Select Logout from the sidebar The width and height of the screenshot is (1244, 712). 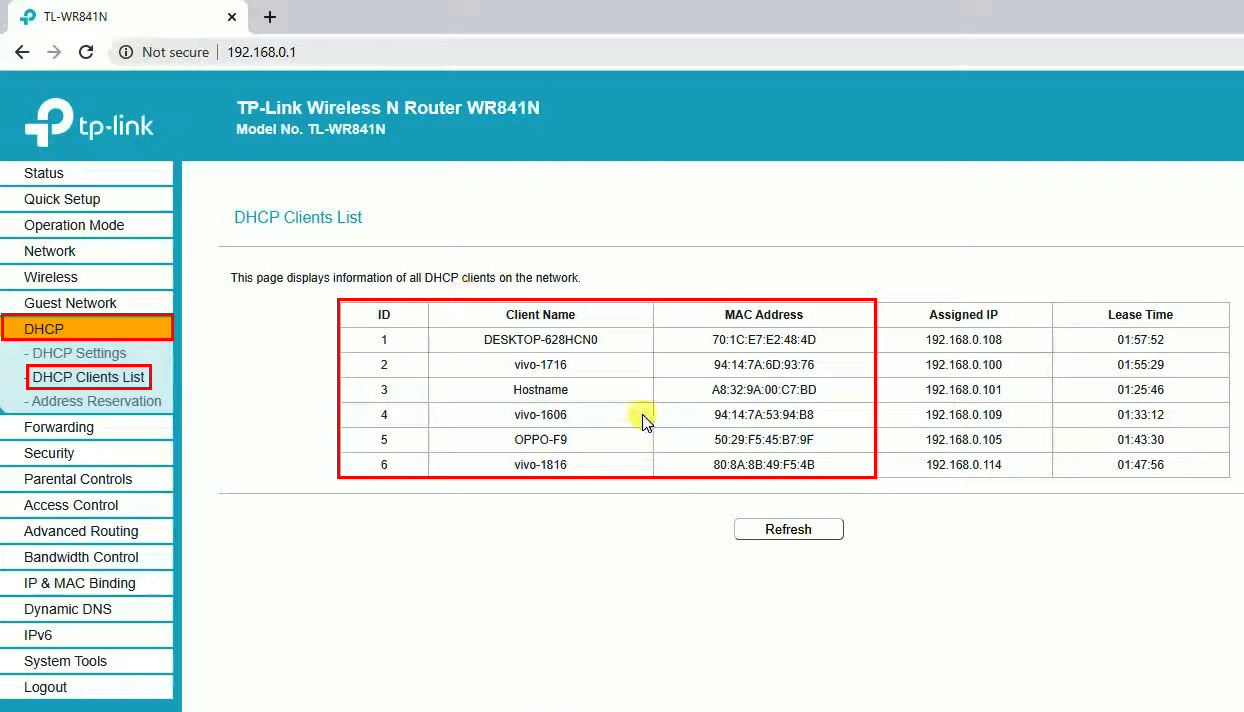44,687
